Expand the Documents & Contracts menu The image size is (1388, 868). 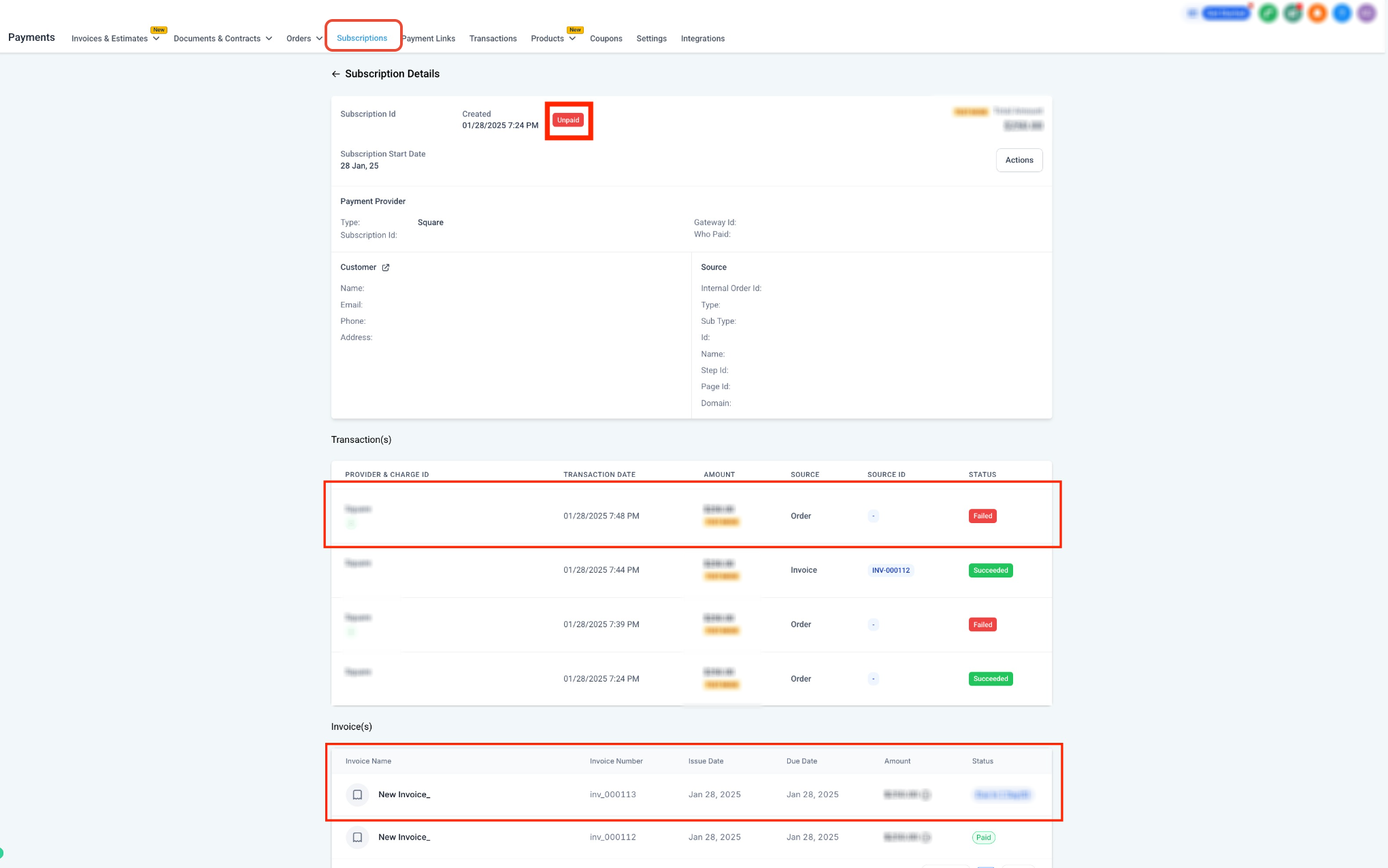pos(223,39)
